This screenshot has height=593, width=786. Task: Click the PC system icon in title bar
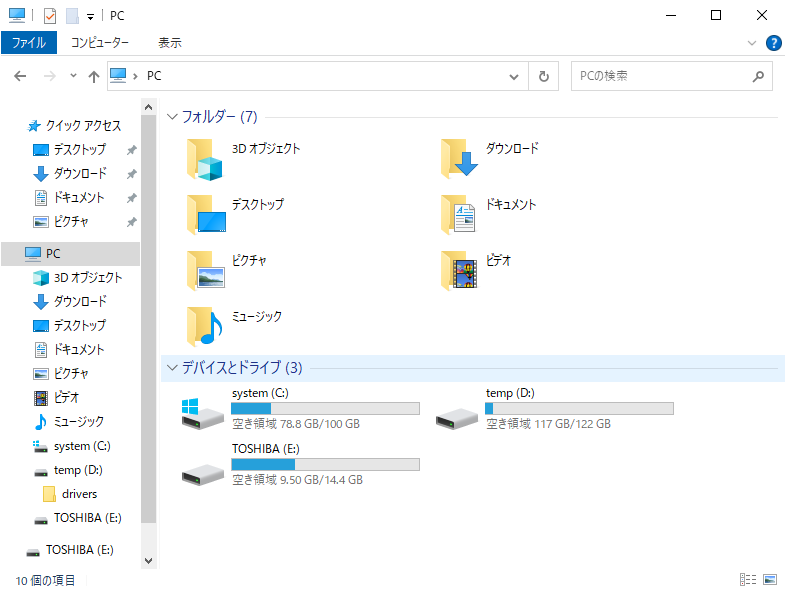17,16
